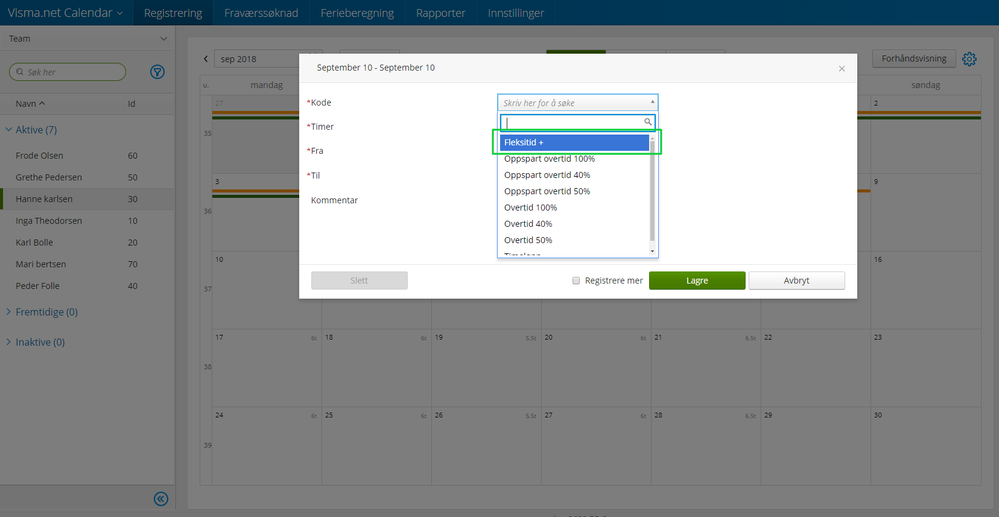Select Overtid 50% option
Viewport: 999px width, 517px height.
574,240
